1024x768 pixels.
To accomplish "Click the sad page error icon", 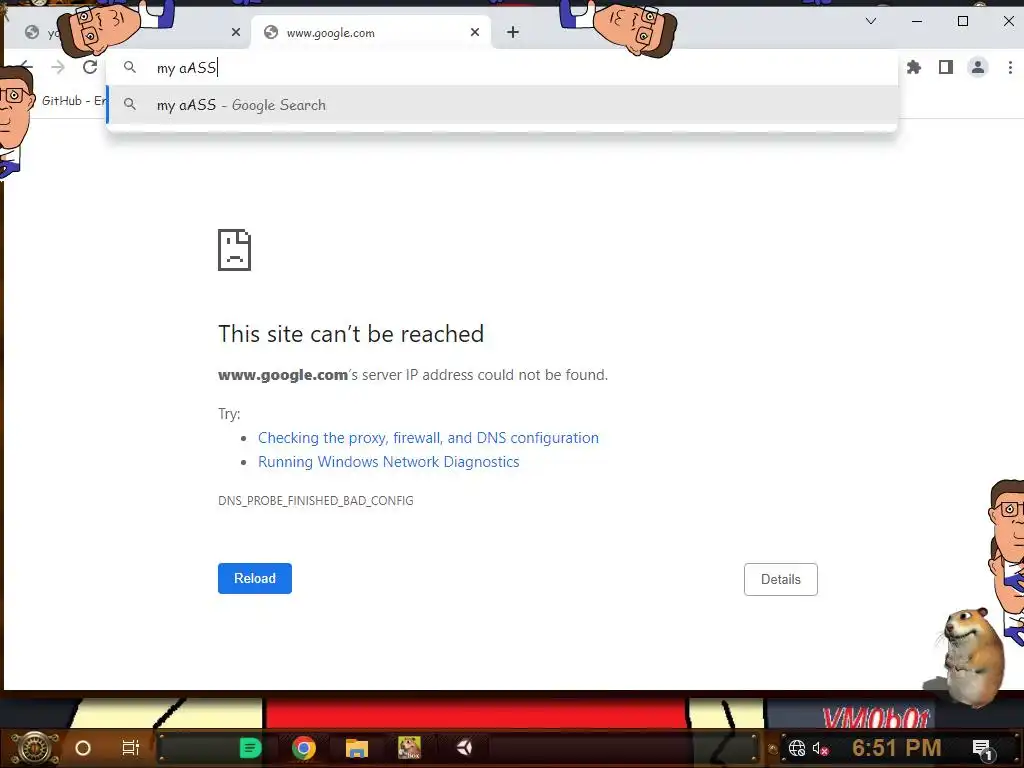I will coord(234,249).
